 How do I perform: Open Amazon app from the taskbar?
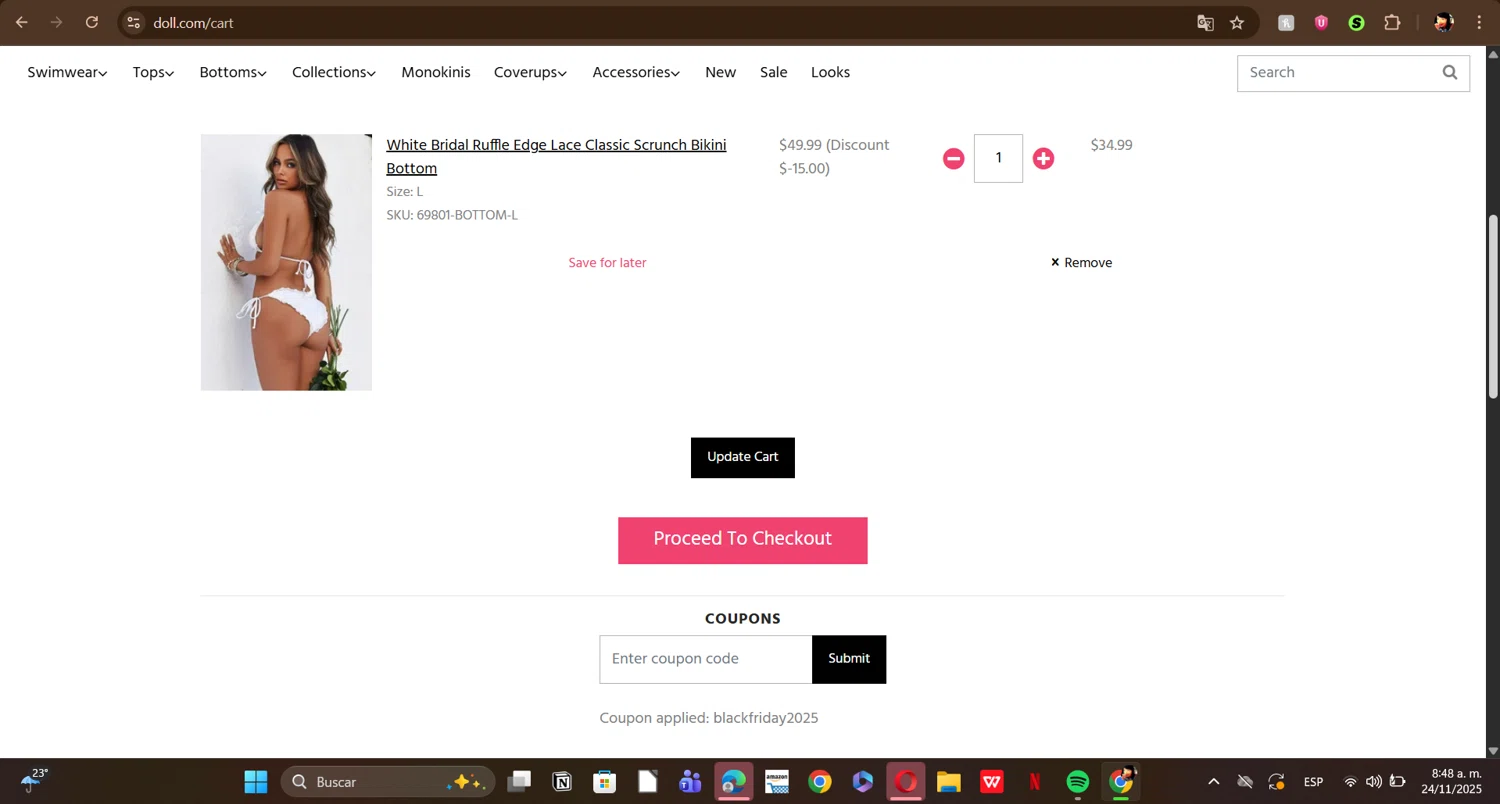point(777,782)
